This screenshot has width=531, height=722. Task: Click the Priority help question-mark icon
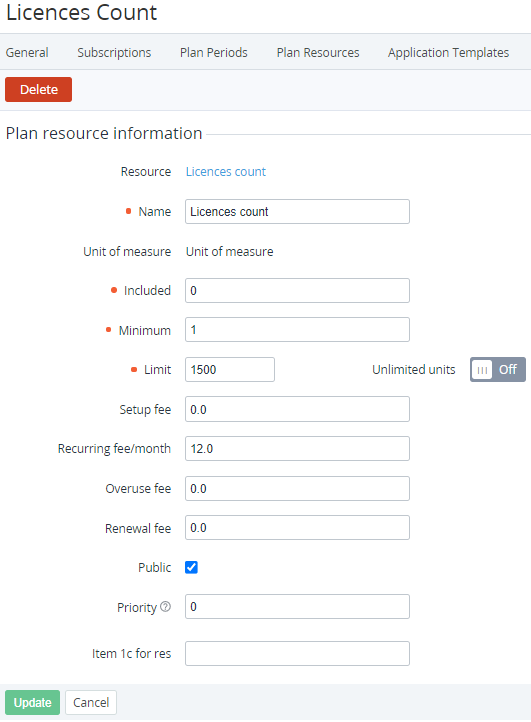[165, 607]
